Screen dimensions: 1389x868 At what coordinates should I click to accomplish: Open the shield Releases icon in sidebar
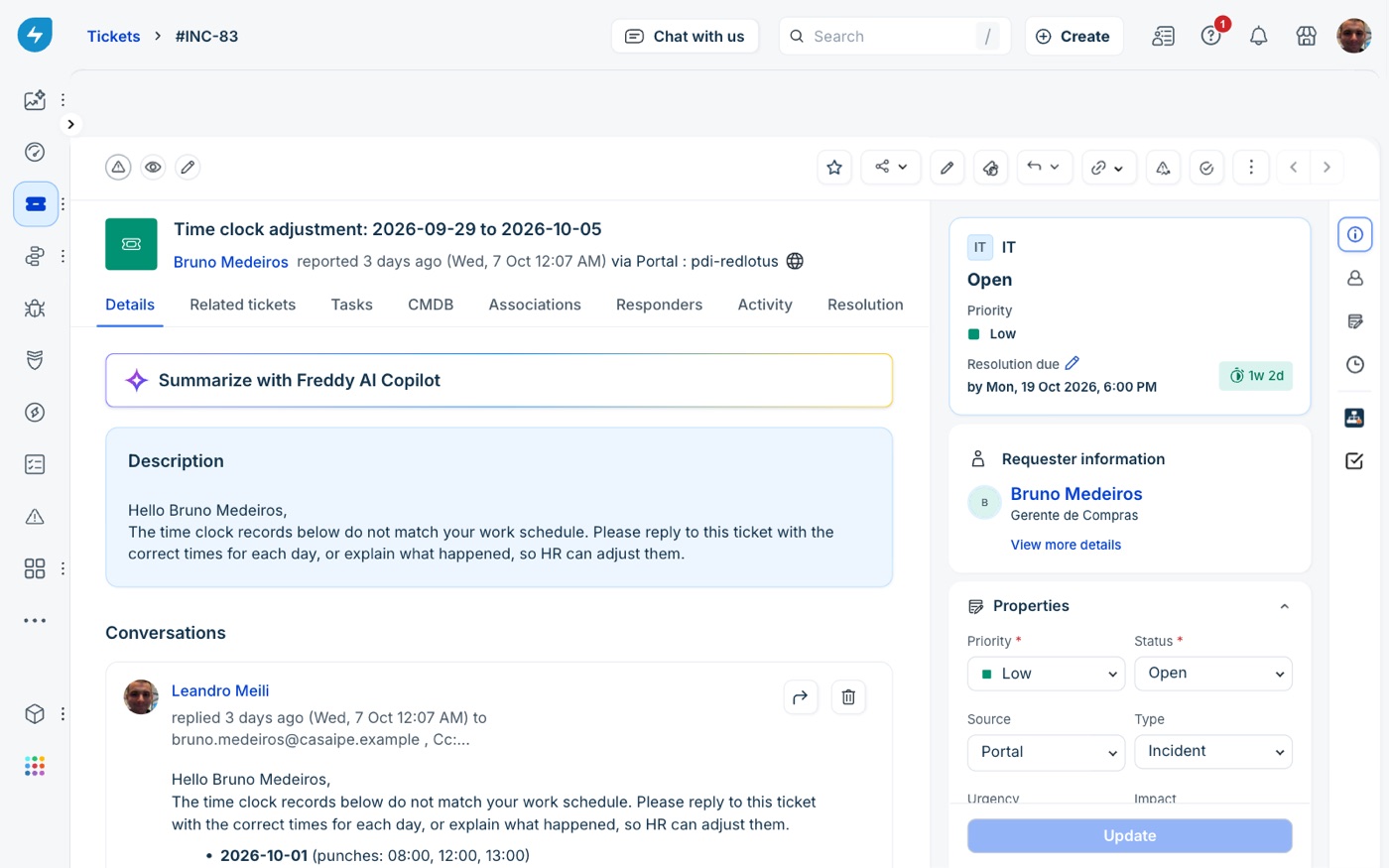click(x=35, y=360)
